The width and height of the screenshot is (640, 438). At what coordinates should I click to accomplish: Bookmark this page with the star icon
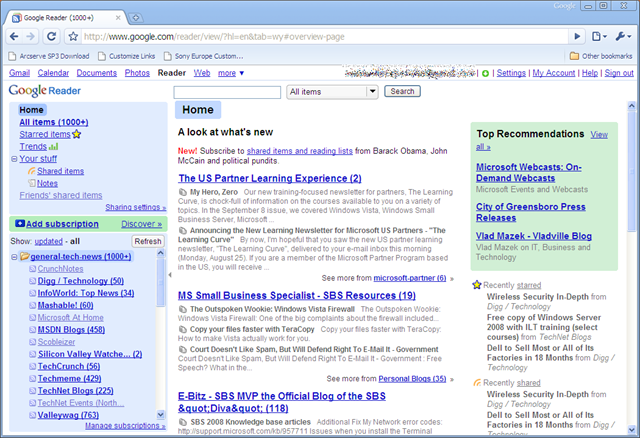point(73,37)
